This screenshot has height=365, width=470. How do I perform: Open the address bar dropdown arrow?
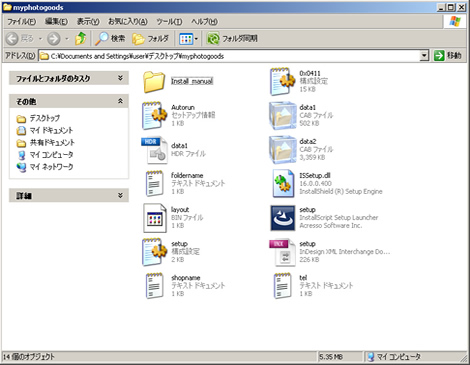click(424, 56)
